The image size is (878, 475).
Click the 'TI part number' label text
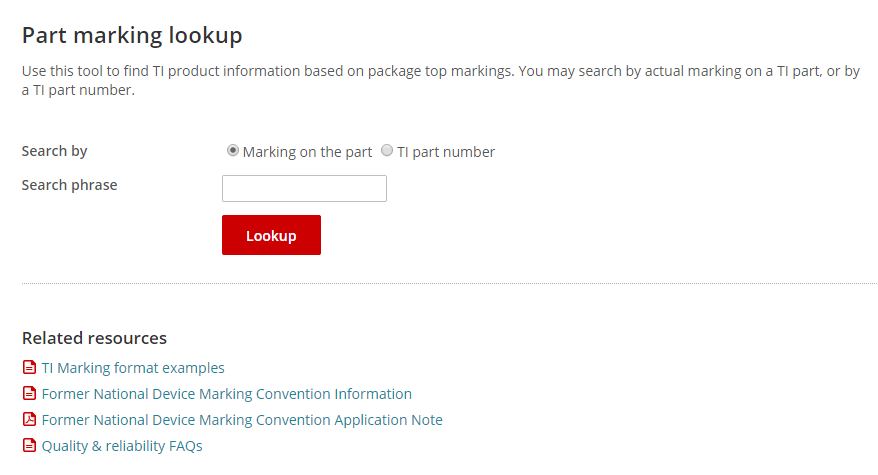click(x=446, y=152)
